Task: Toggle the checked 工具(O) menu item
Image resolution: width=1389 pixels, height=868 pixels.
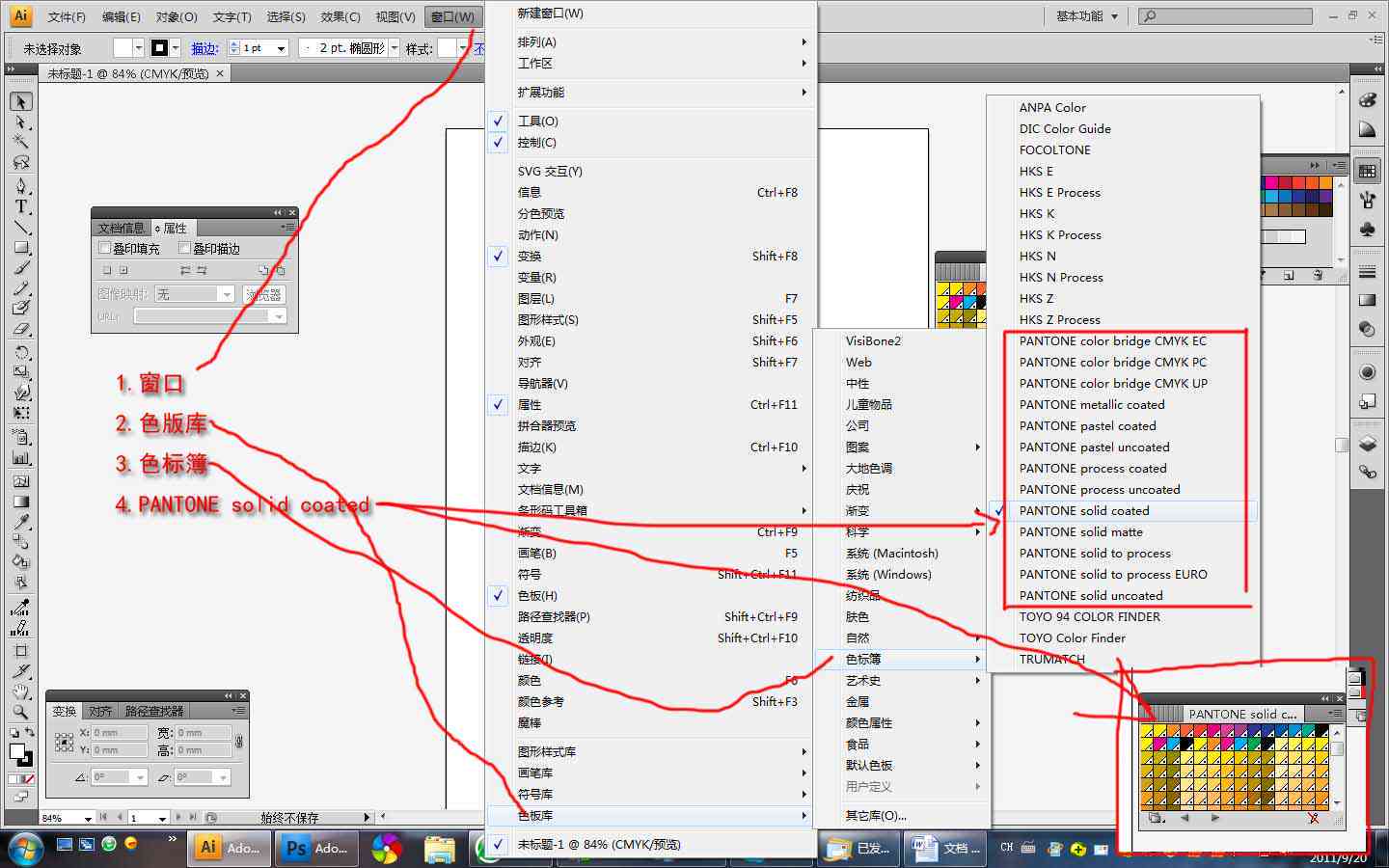Action: pos(650,121)
